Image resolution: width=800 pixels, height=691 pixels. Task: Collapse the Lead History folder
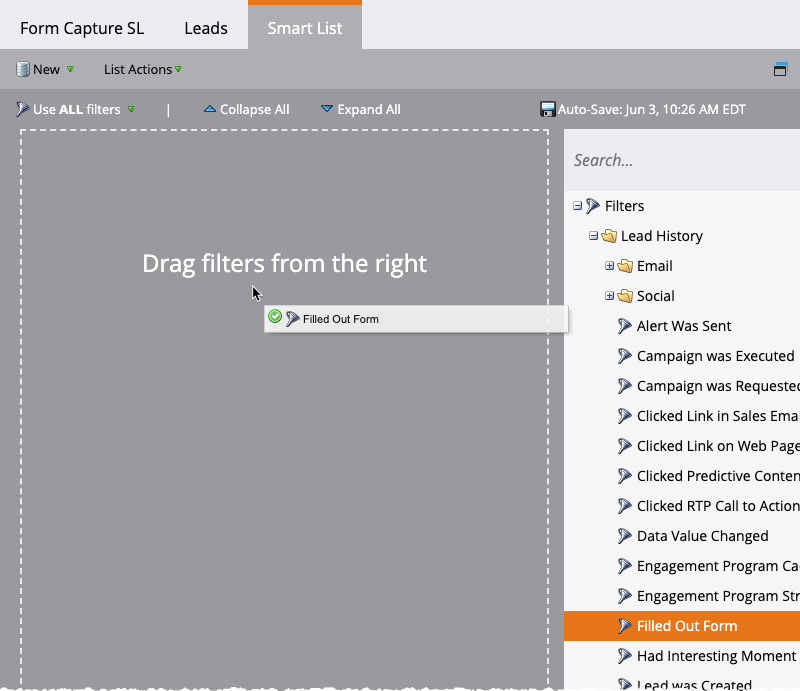click(x=593, y=236)
